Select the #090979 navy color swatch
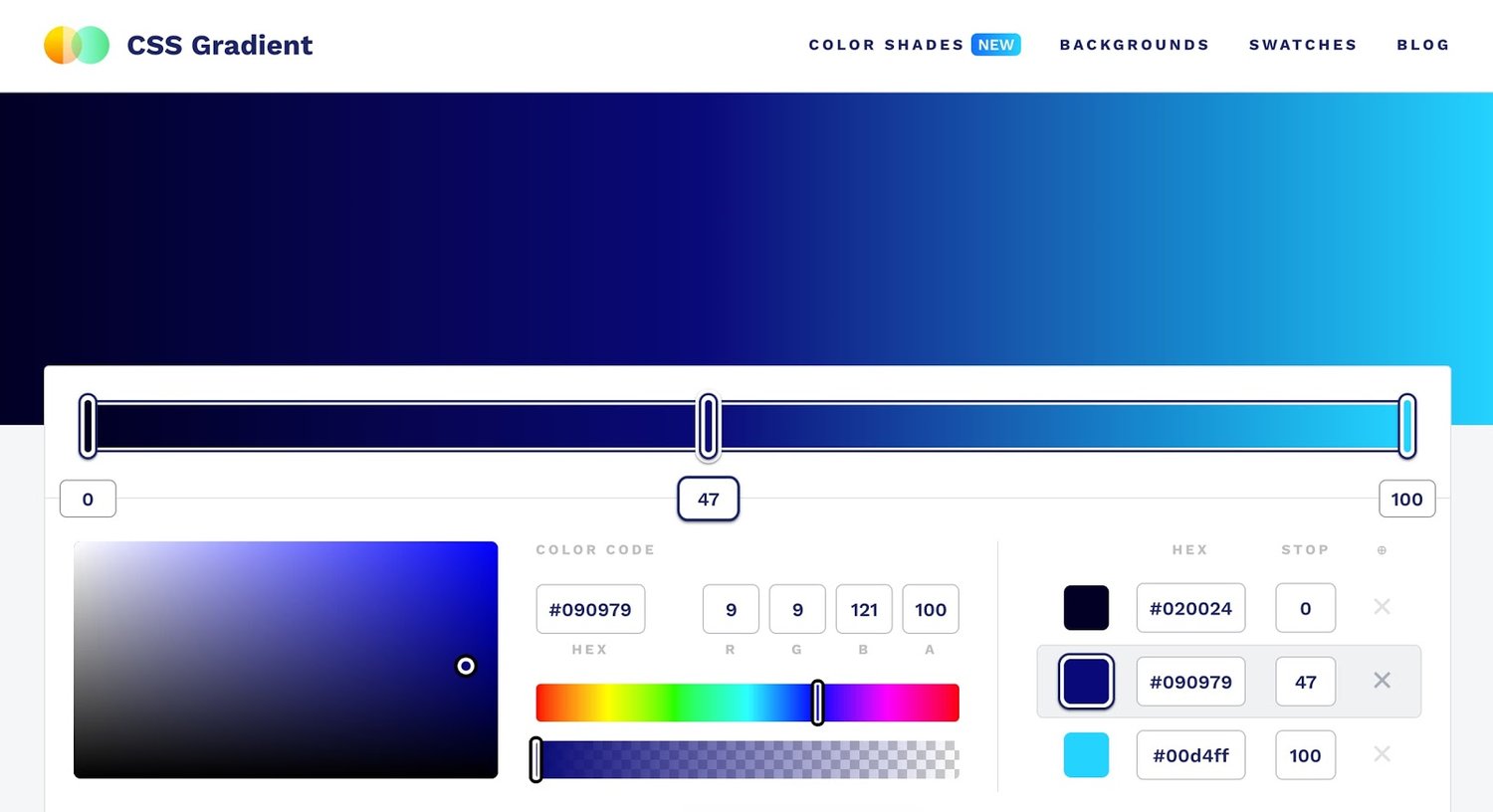1493x812 pixels. (x=1086, y=682)
